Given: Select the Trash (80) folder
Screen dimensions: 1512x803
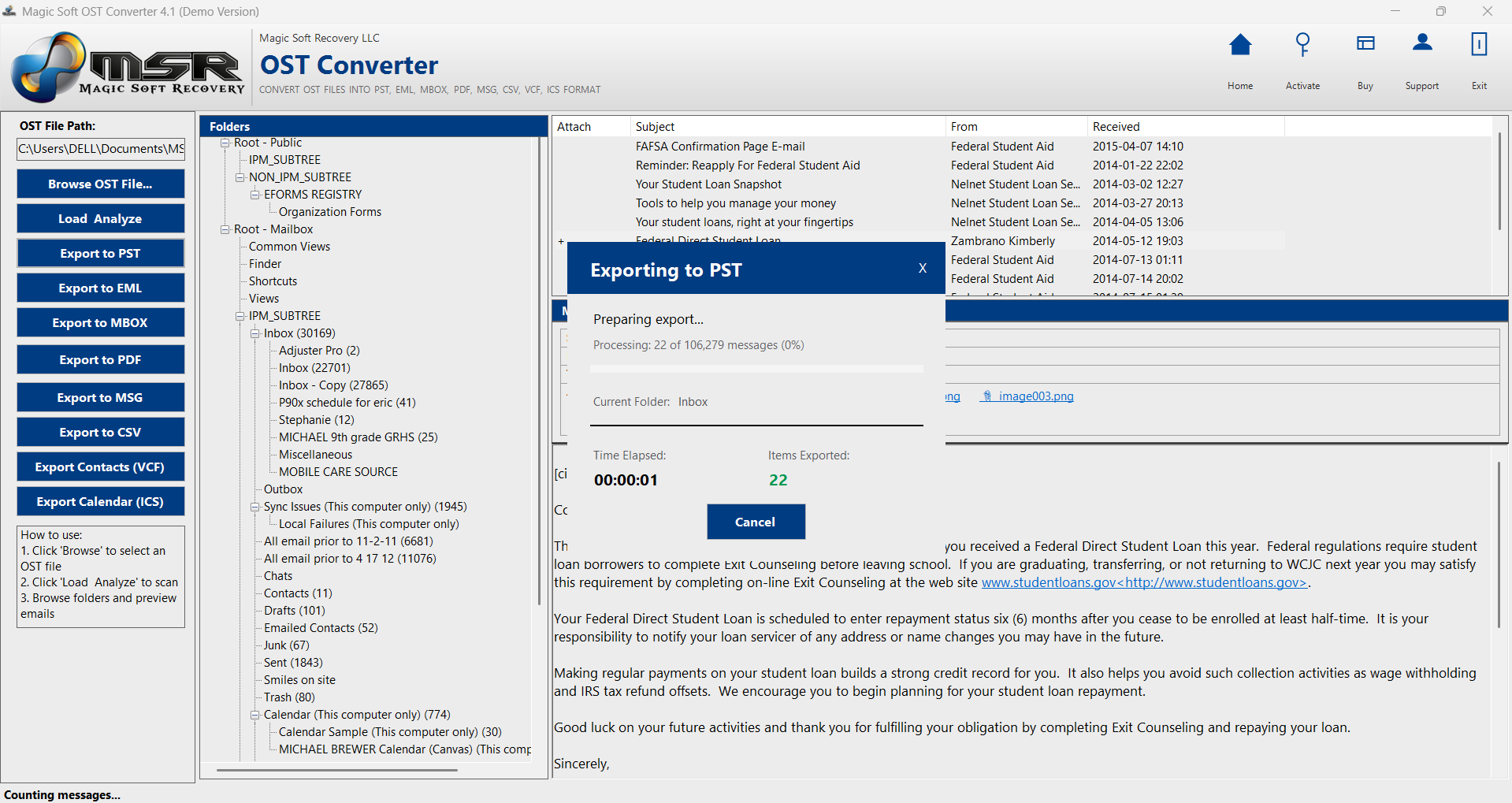Looking at the screenshot, I should pos(289,697).
